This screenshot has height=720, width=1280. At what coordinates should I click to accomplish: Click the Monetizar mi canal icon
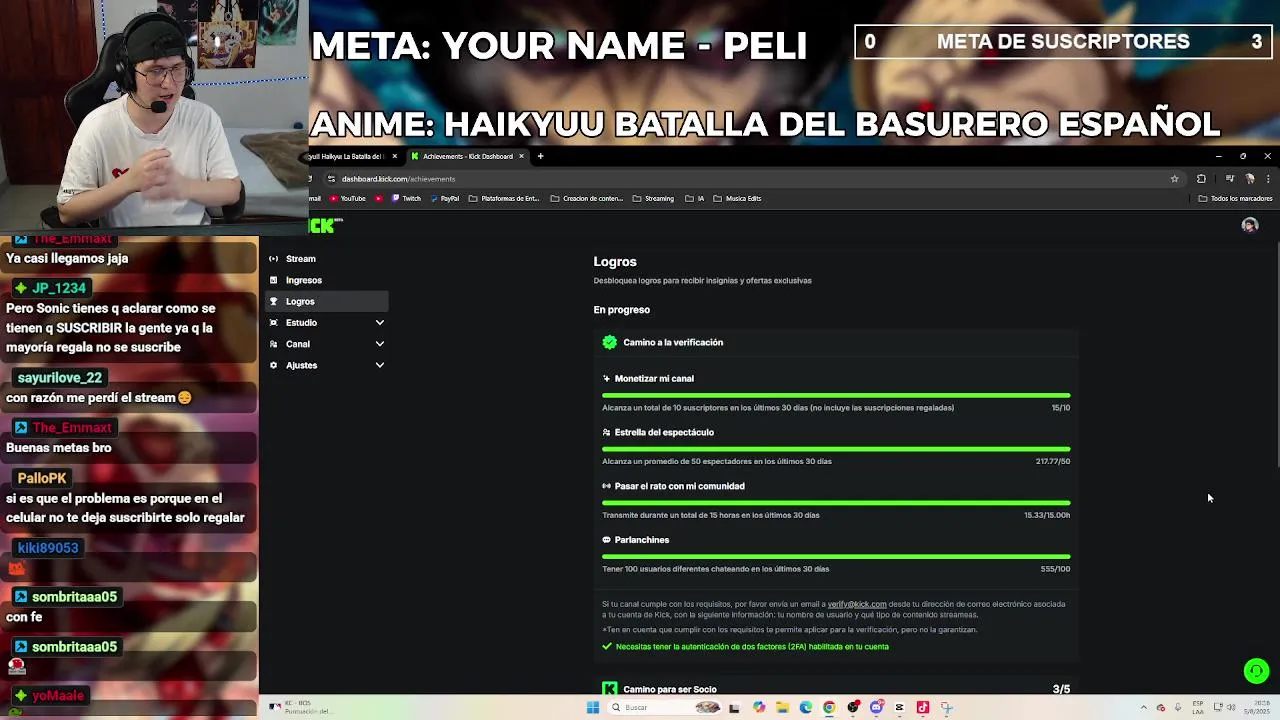606,379
